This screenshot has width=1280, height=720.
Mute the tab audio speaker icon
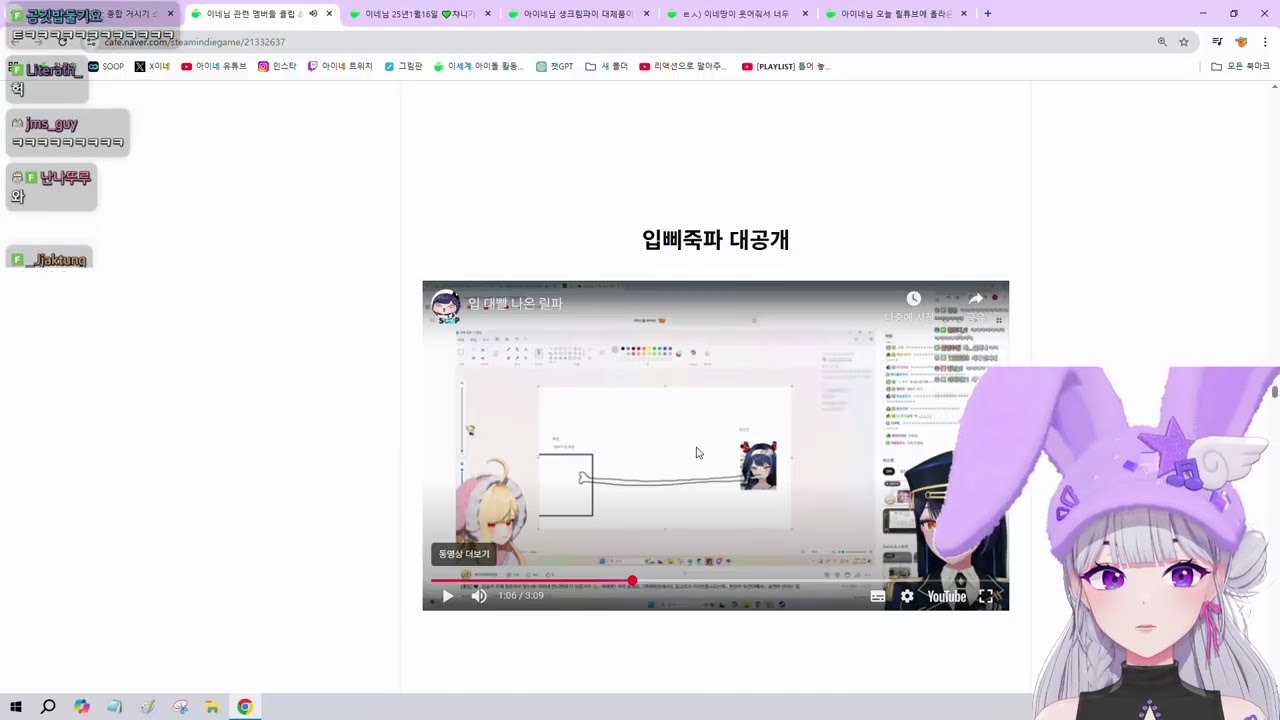(313, 14)
